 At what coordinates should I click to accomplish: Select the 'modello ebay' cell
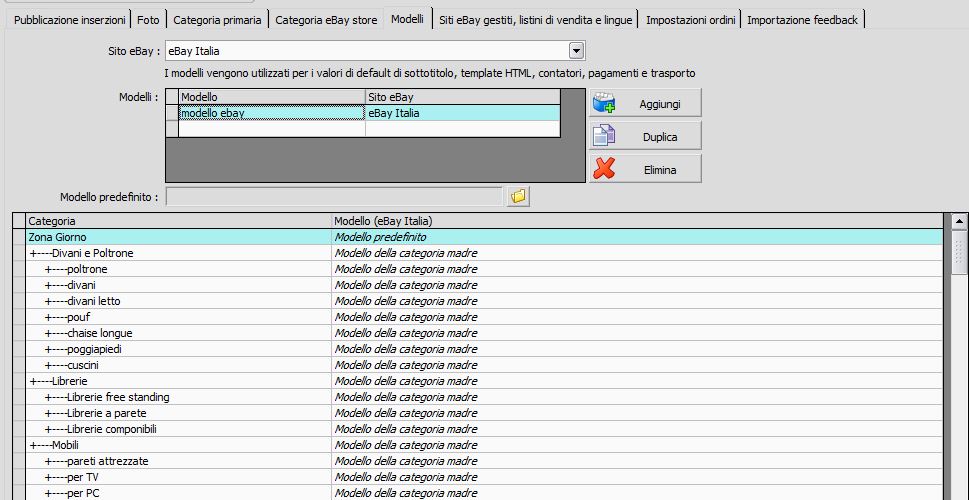pyautogui.click(x=271, y=112)
